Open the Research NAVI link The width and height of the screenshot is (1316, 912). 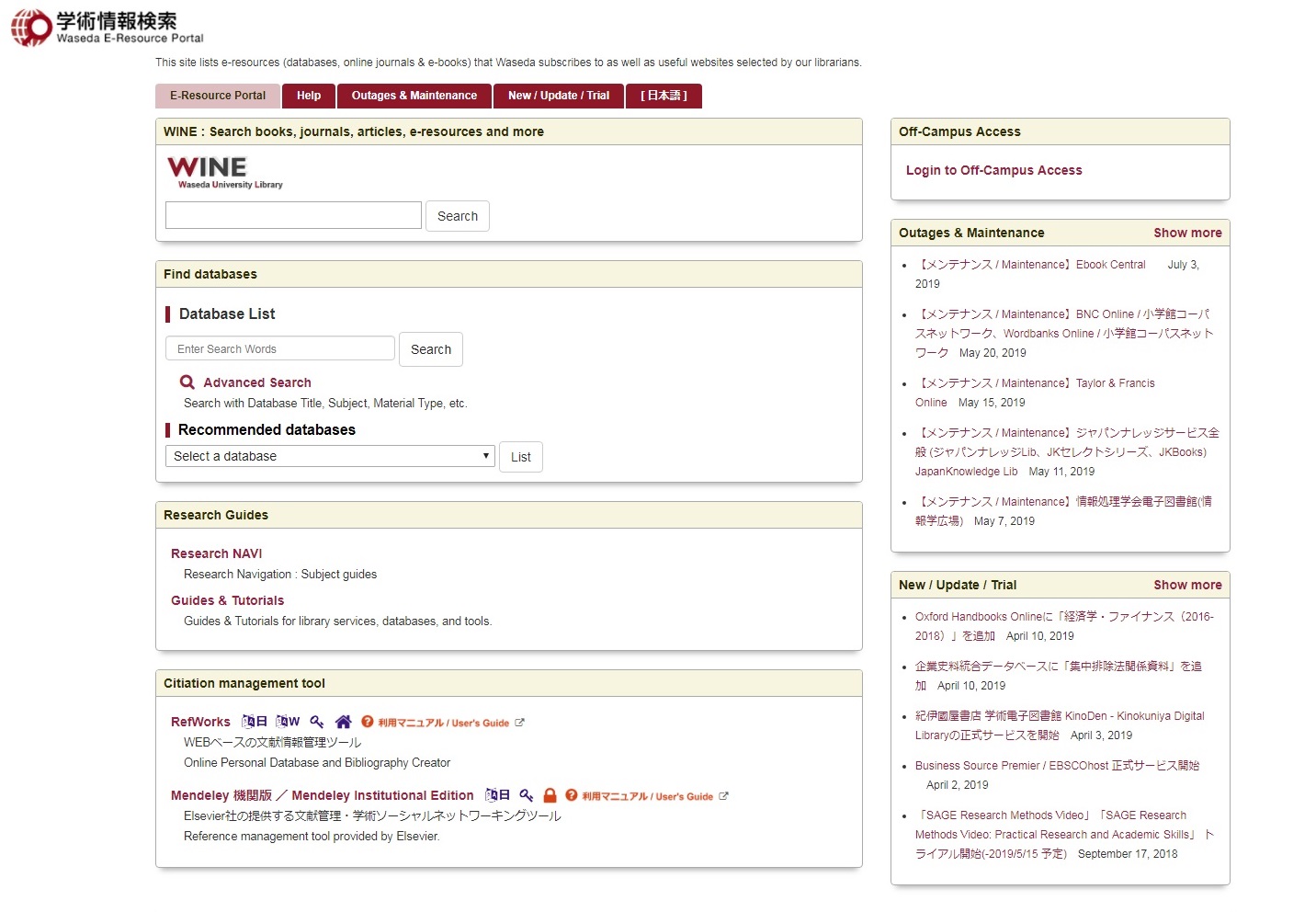[217, 553]
